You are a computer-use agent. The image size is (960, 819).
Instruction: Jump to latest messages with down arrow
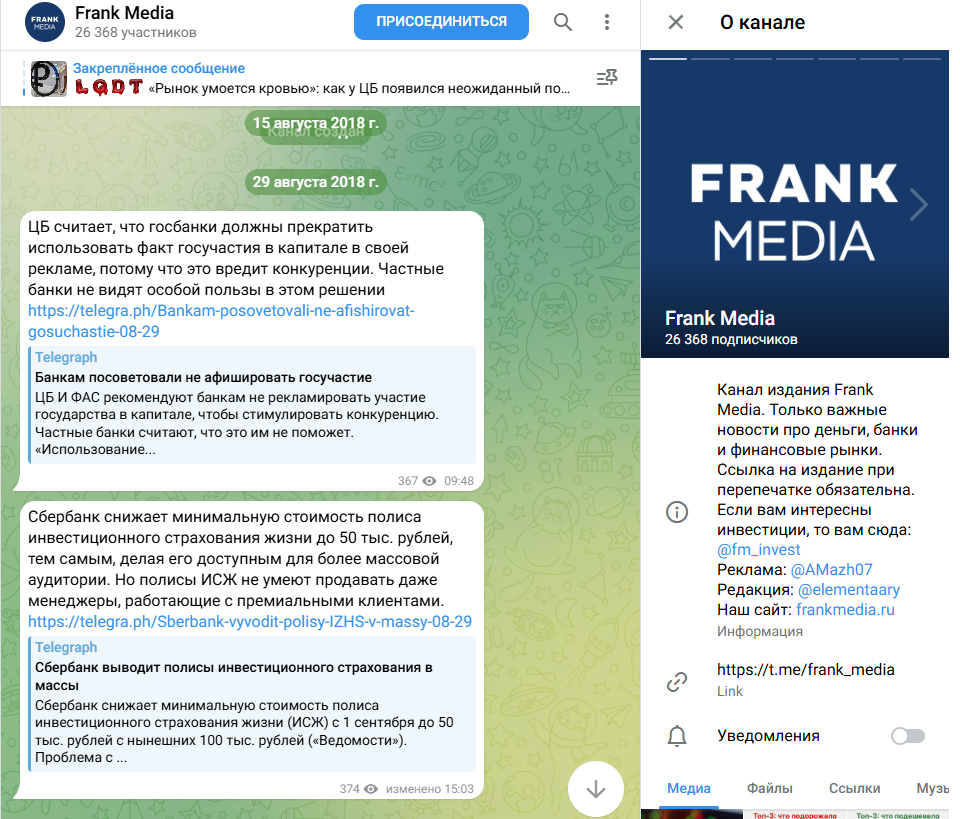(596, 789)
